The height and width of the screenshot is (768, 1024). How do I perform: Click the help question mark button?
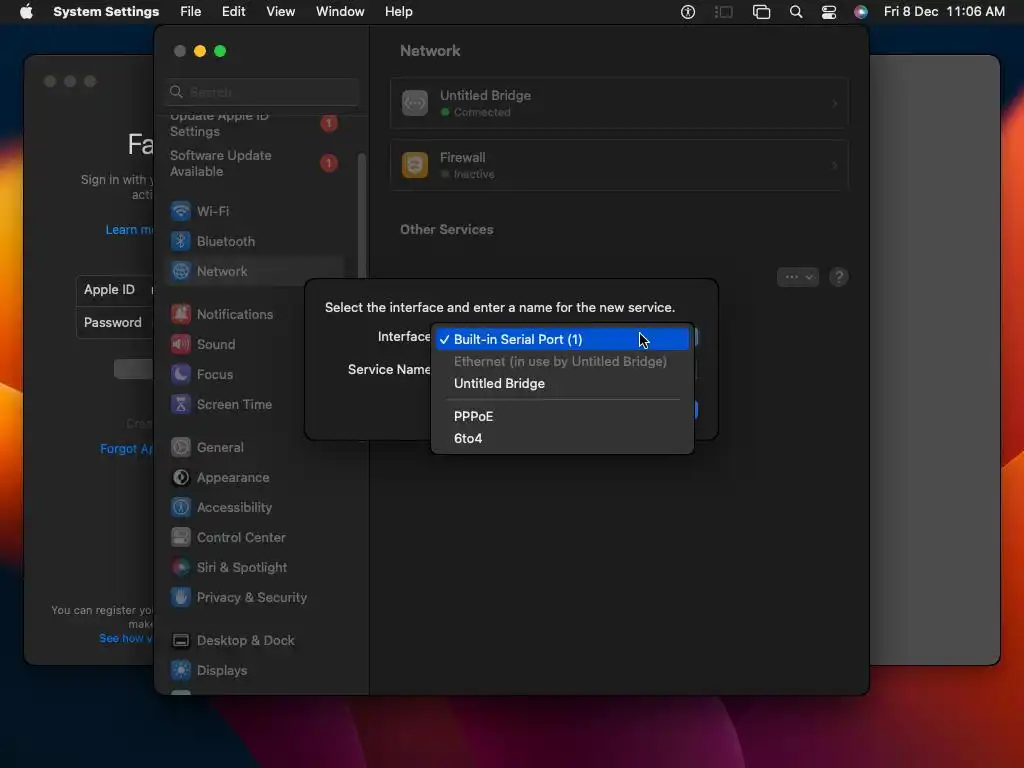[839, 277]
